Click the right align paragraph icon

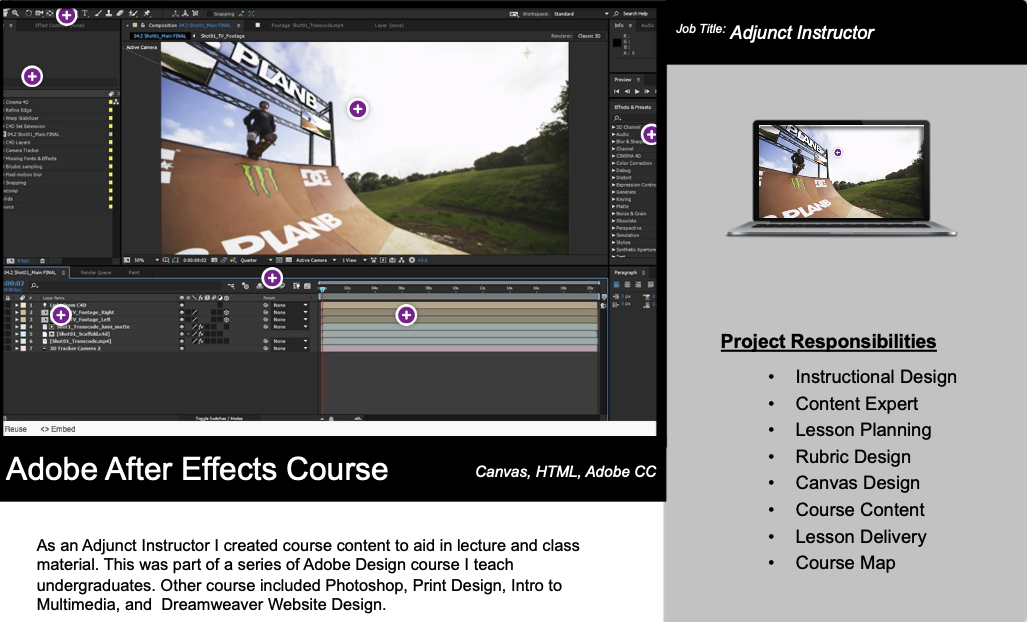pyautogui.click(x=638, y=284)
